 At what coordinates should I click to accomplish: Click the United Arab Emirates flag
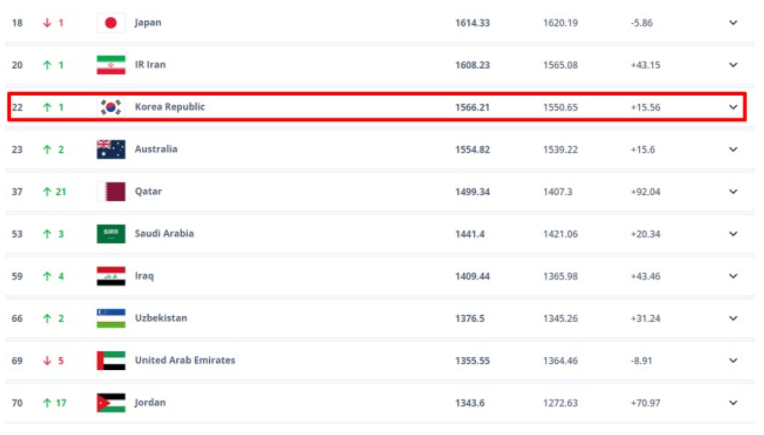[x=111, y=361]
